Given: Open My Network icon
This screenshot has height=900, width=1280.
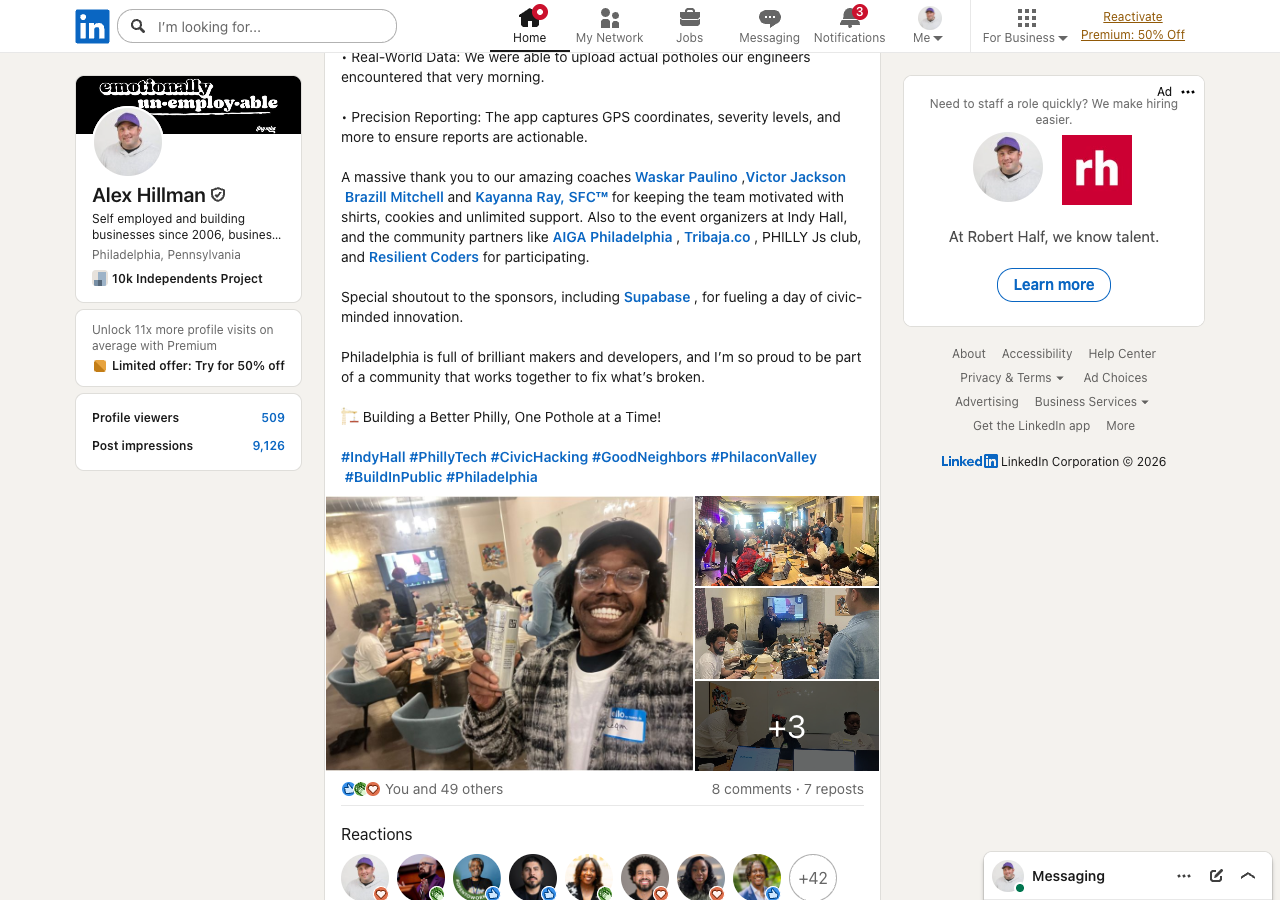Looking at the screenshot, I should [609, 18].
